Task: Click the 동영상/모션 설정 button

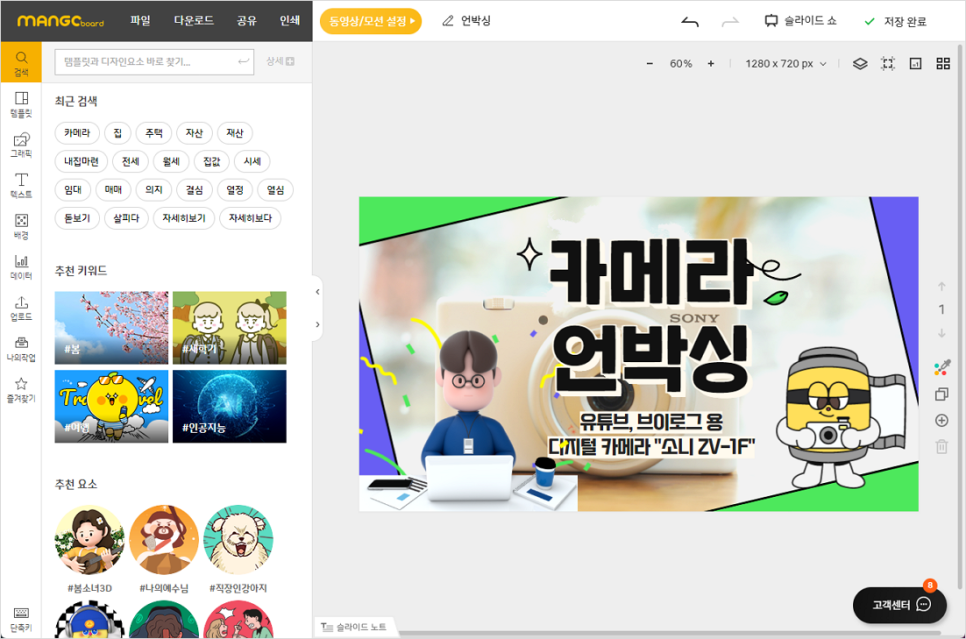Action: pyautogui.click(x=371, y=22)
